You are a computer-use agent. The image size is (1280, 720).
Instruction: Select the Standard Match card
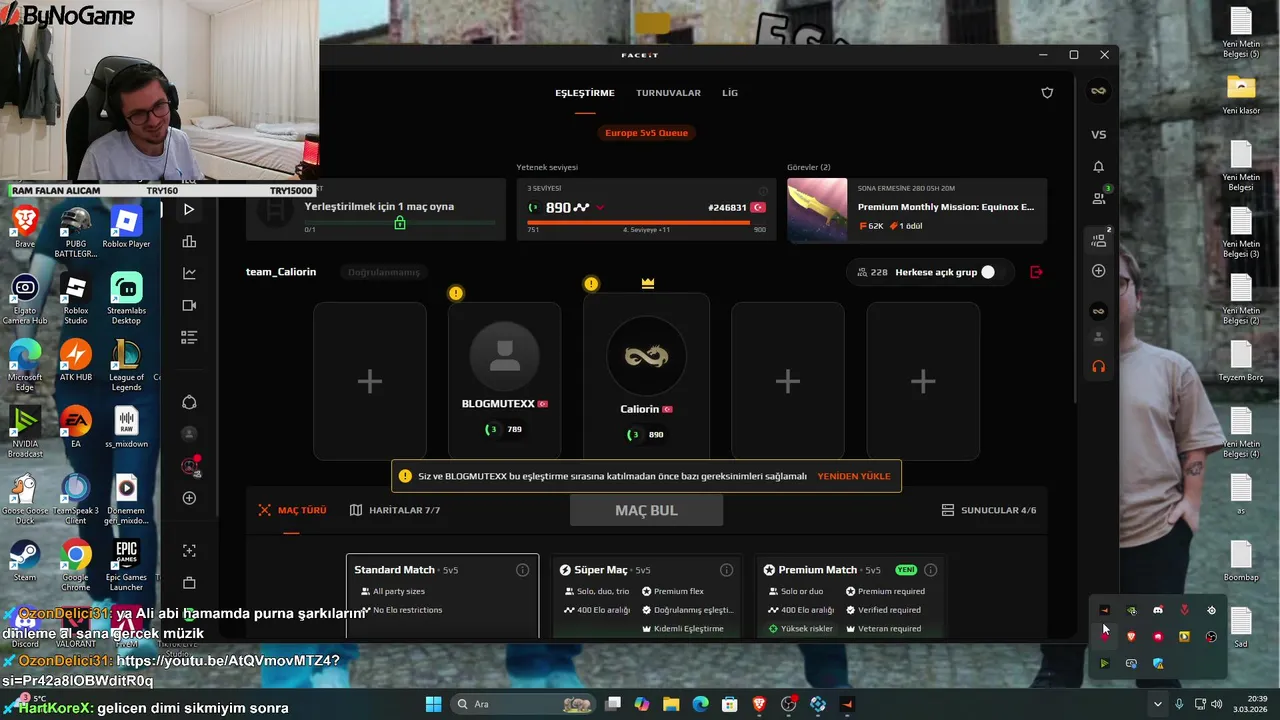pos(442,596)
